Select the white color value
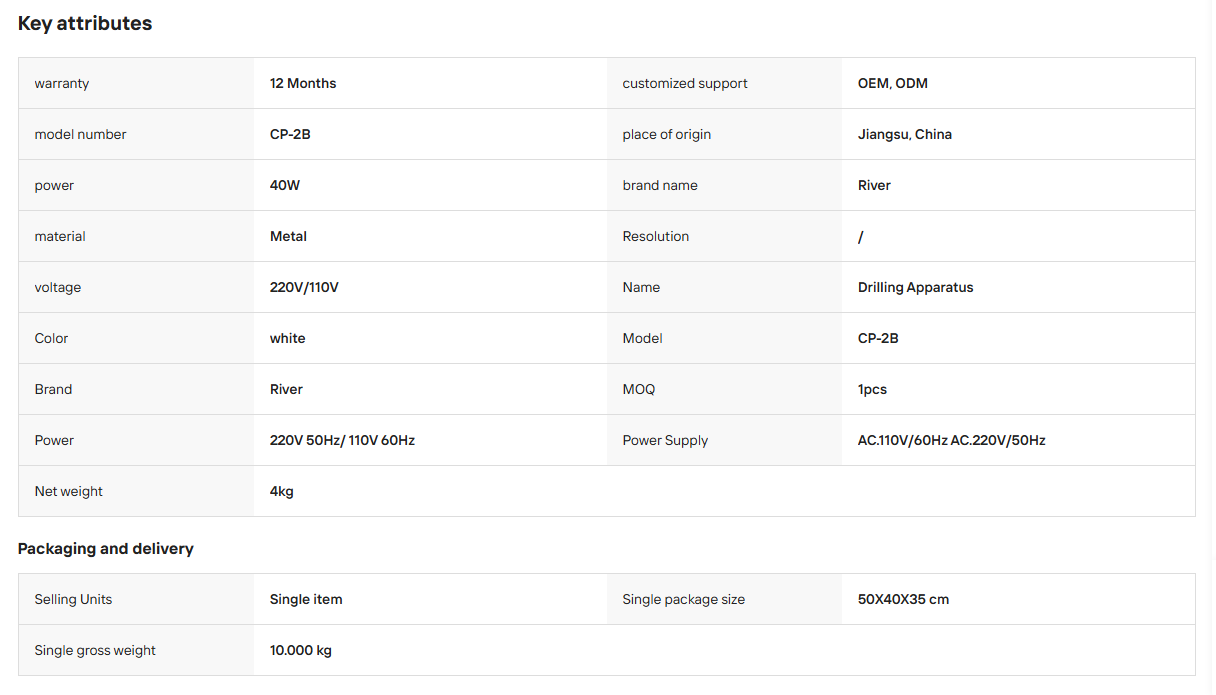Image resolution: width=1216 pixels, height=695 pixels. click(288, 338)
